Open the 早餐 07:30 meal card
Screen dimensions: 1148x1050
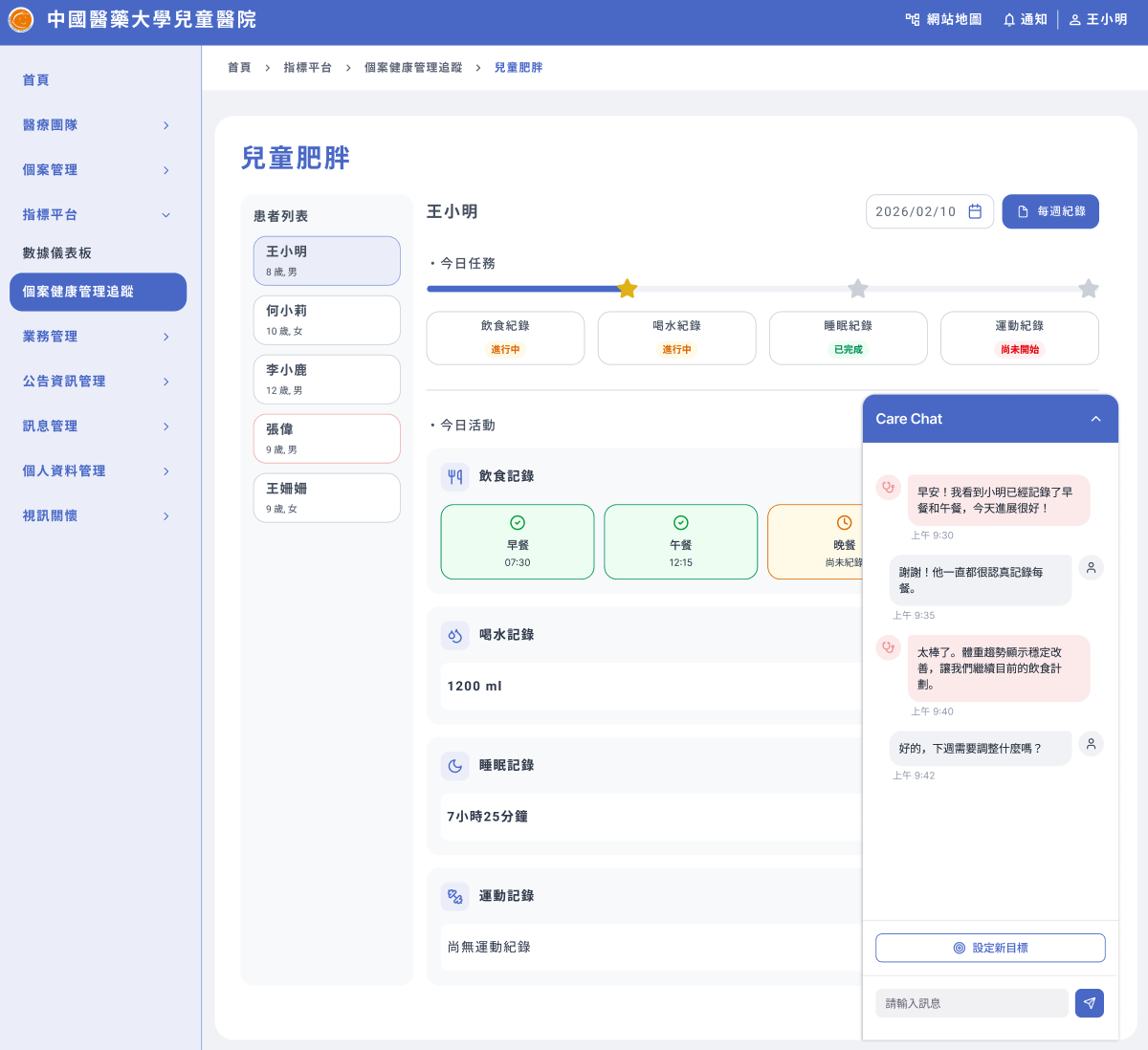[517, 542]
